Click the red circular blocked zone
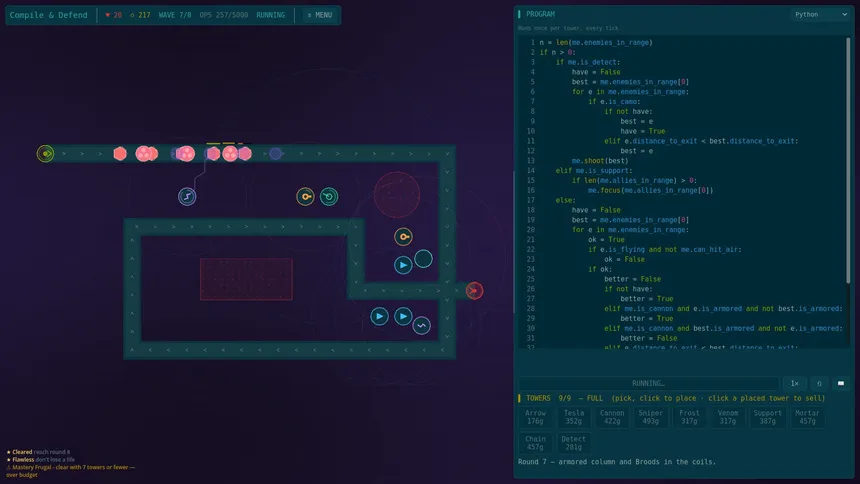The width and height of the screenshot is (860, 484). 397,195
